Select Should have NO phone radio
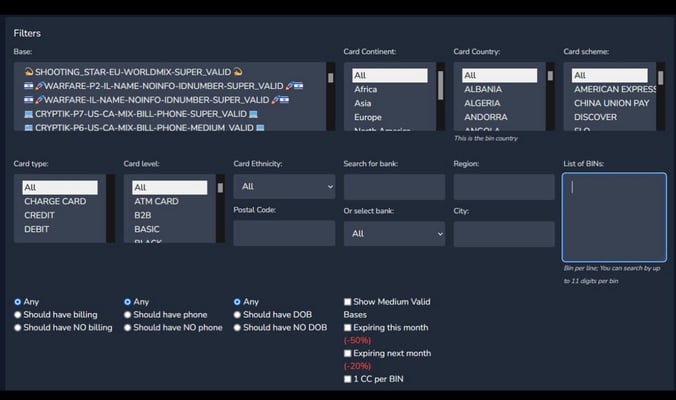 point(128,328)
